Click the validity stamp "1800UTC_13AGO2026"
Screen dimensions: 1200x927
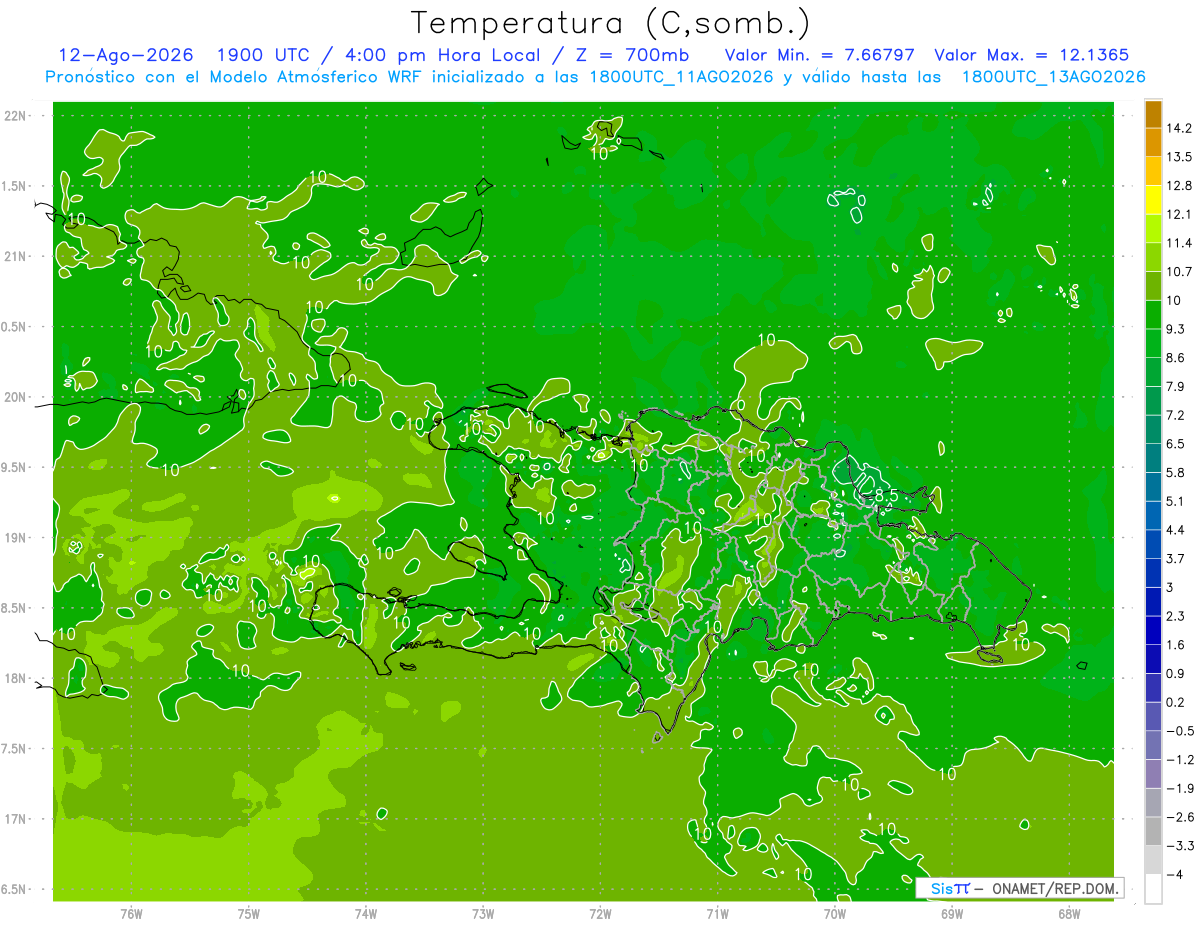(x=1053, y=77)
